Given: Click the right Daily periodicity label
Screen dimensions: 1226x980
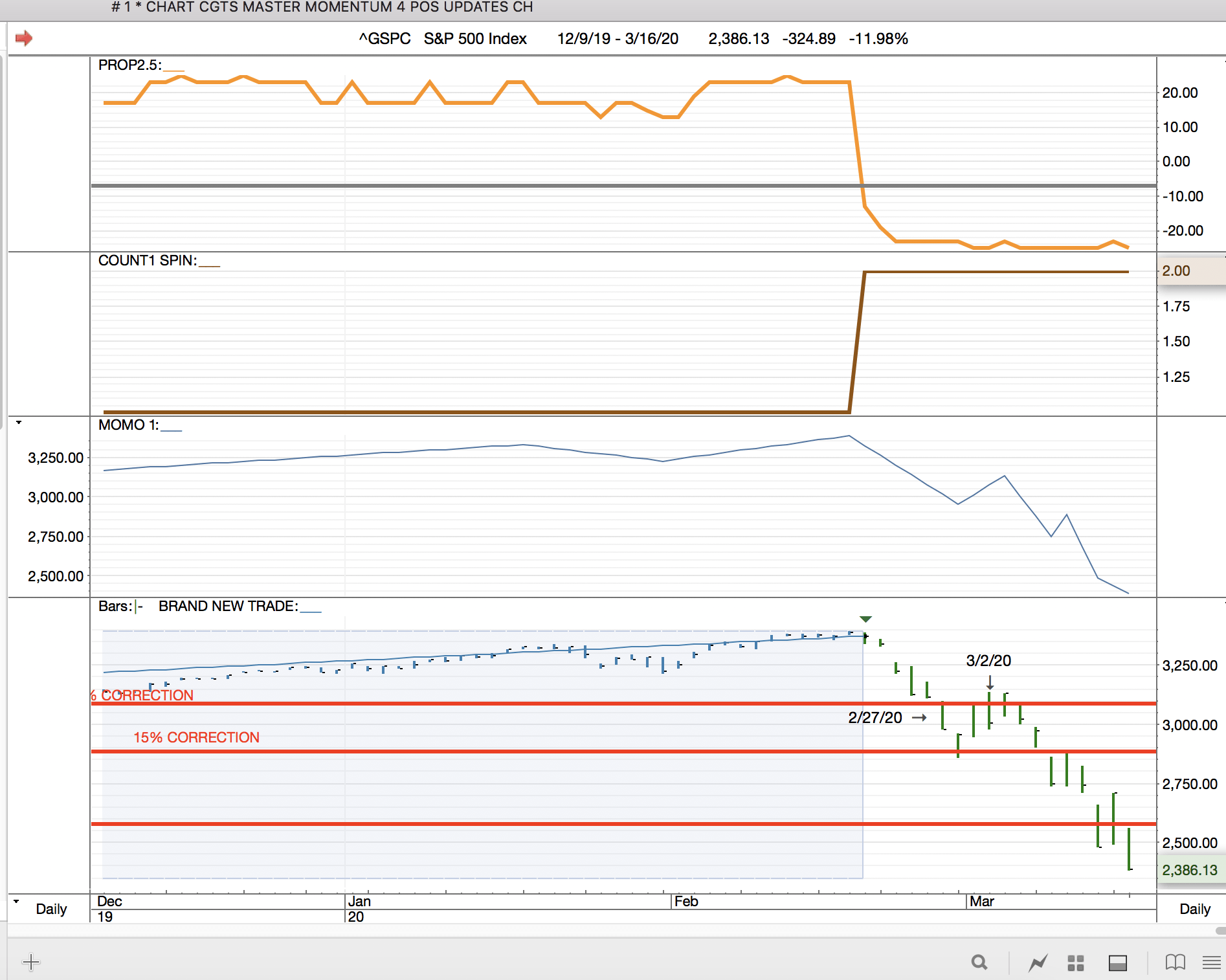Looking at the screenshot, I should pyautogui.click(x=1195, y=909).
